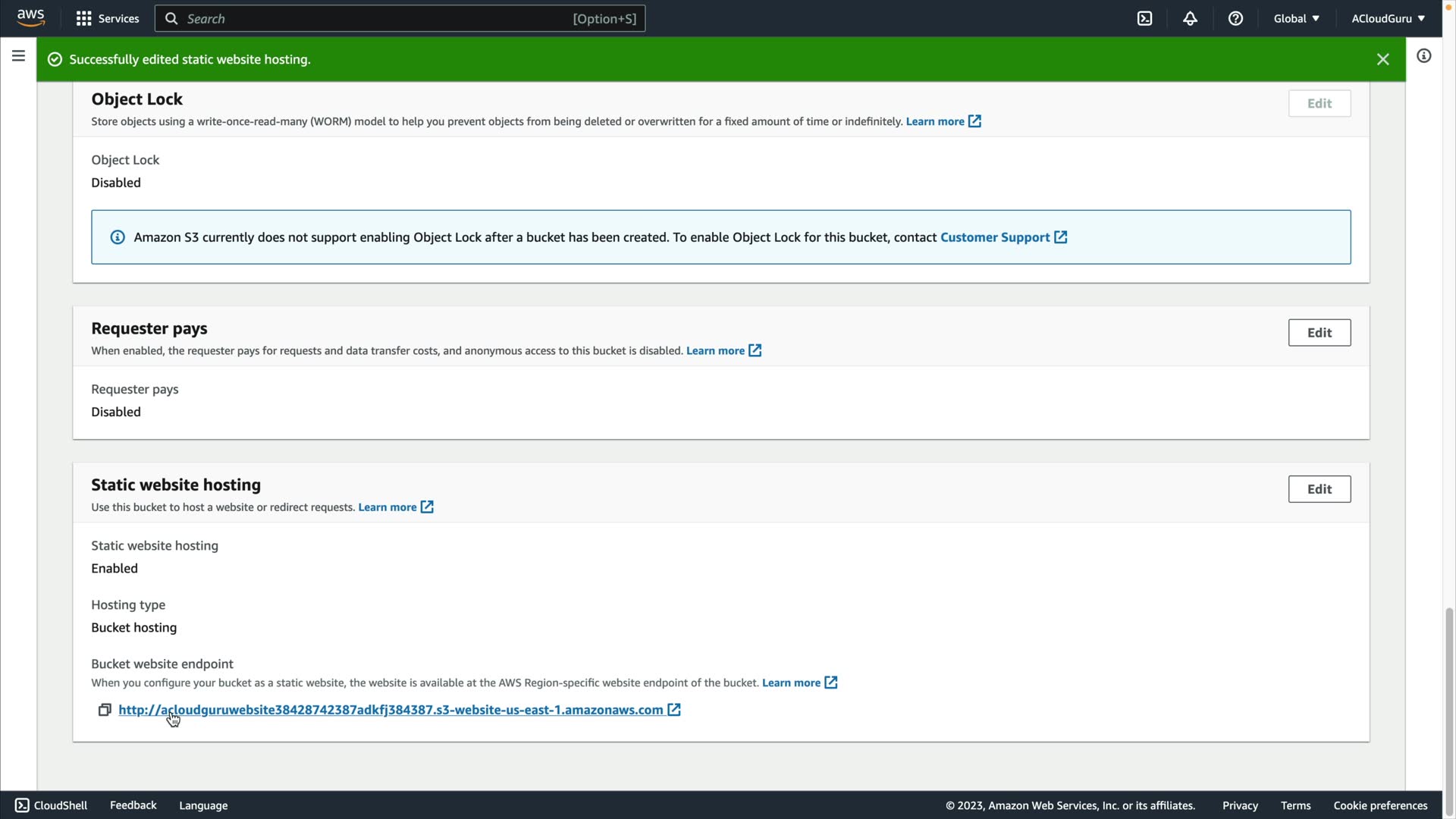Viewport: 1456px width, 819px height.
Task: Open CloudShell from the footer bar
Action: pyautogui.click(x=51, y=805)
